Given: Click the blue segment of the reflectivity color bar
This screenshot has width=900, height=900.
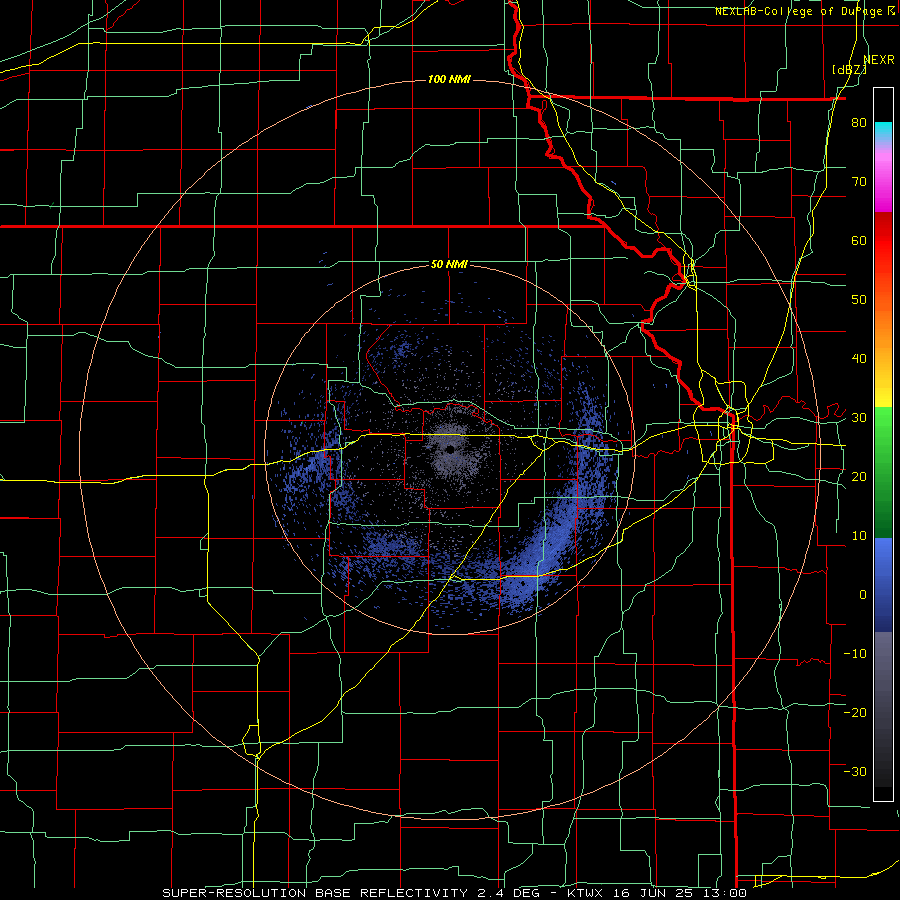Looking at the screenshot, I should pos(883,584).
